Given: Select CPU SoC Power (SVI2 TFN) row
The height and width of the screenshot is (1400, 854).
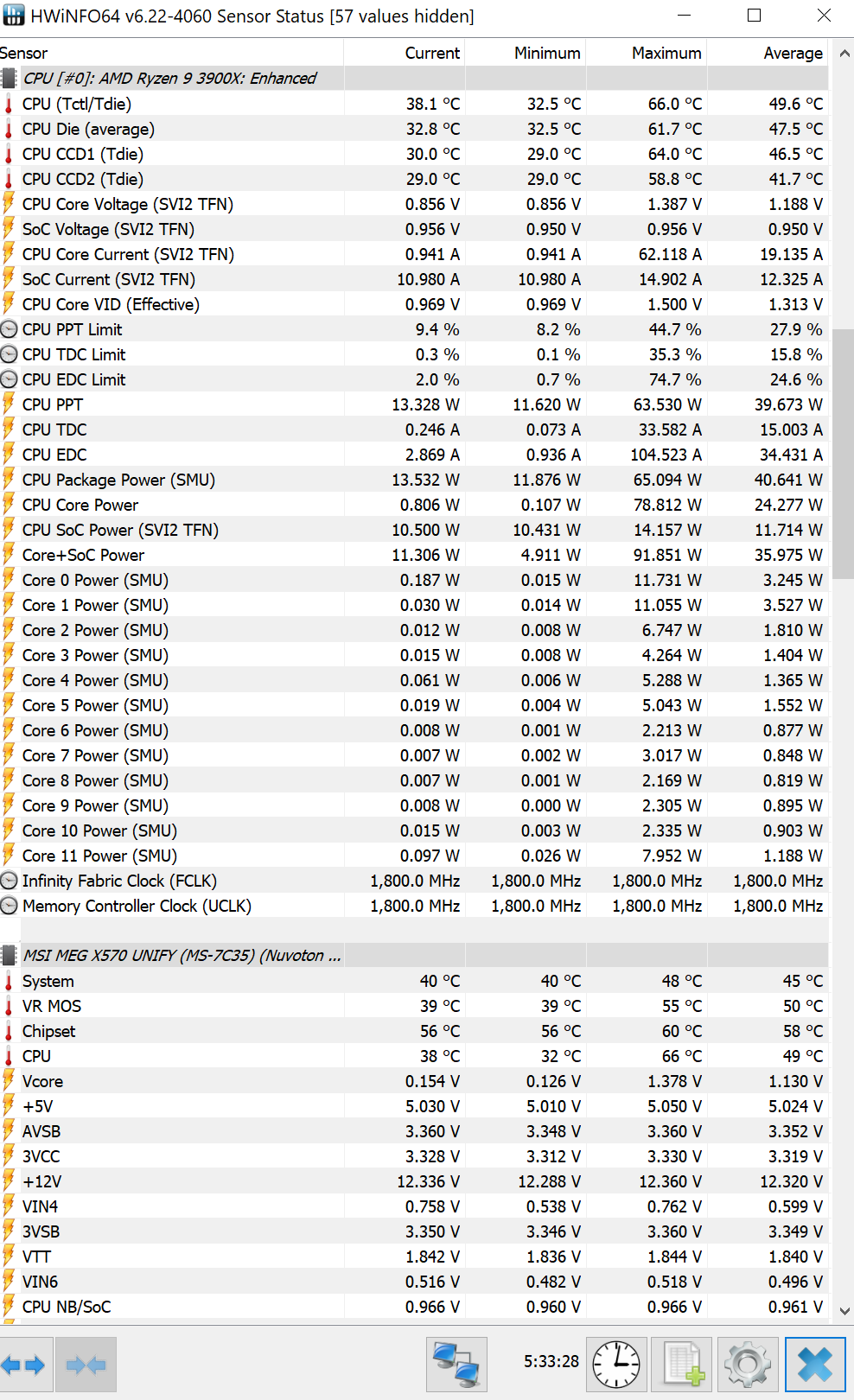Looking at the screenshot, I should click(414, 530).
